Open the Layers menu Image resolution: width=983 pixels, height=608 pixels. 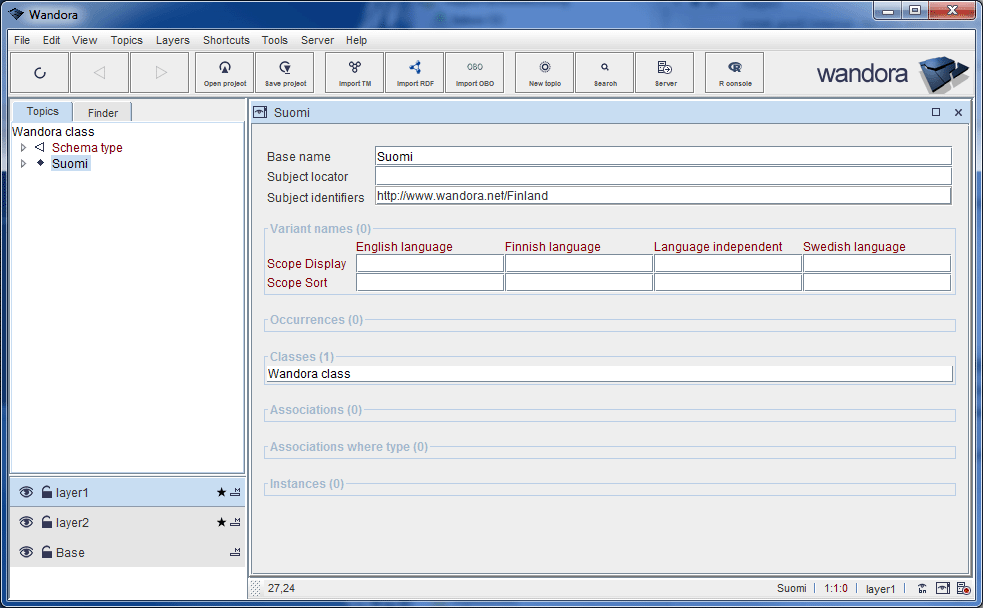[x=172, y=40]
